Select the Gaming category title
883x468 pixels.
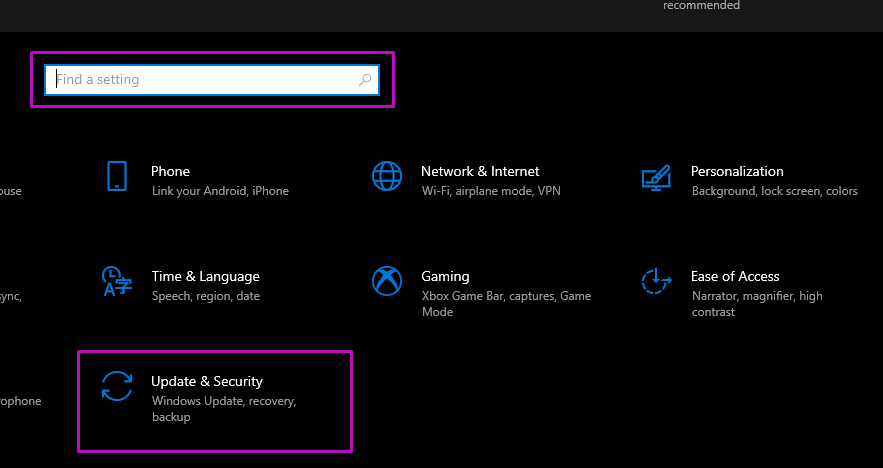coord(445,277)
